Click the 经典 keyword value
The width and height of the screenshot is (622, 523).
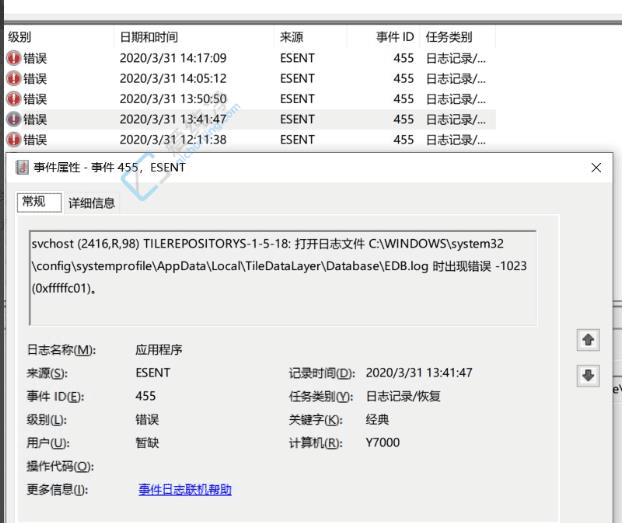point(377,420)
